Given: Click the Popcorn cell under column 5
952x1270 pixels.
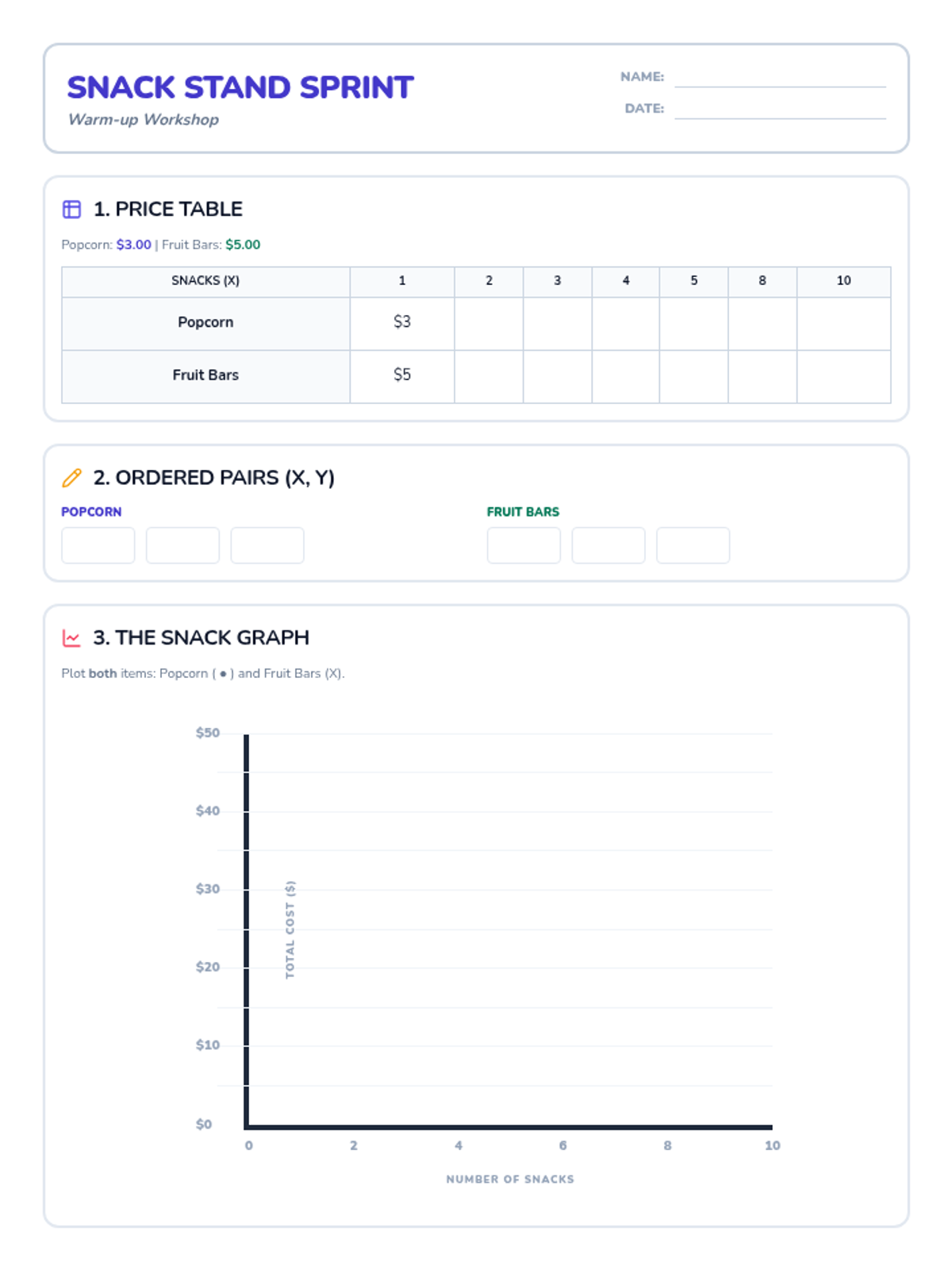Looking at the screenshot, I should pyautogui.click(x=693, y=323).
